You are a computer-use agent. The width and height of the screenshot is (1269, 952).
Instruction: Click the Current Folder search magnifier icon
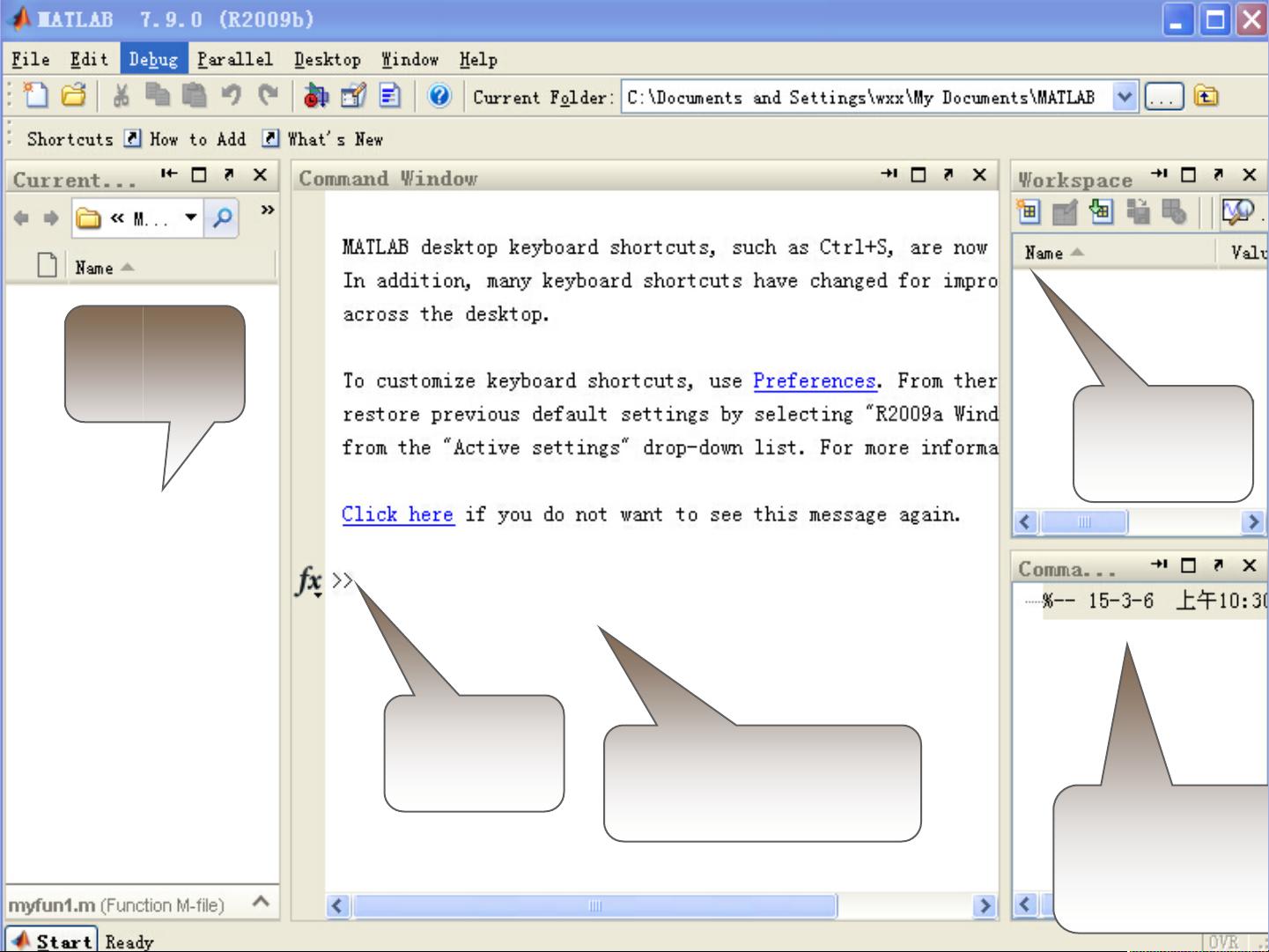(x=223, y=217)
